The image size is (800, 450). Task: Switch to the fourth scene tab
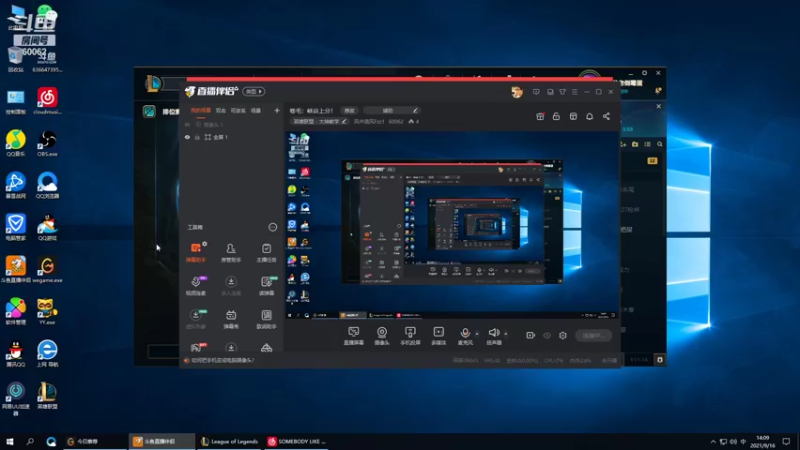click(x=256, y=110)
